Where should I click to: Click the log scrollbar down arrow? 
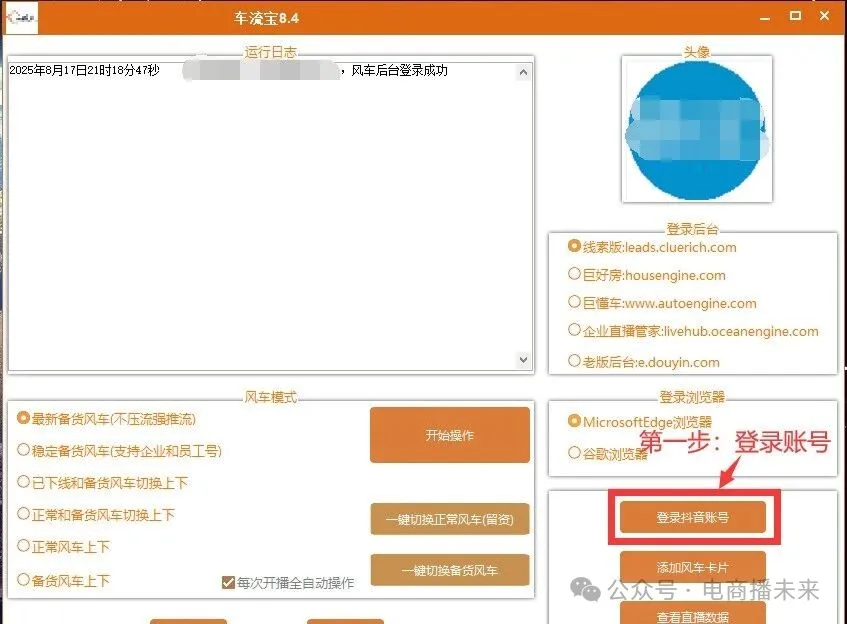[523, 359]
